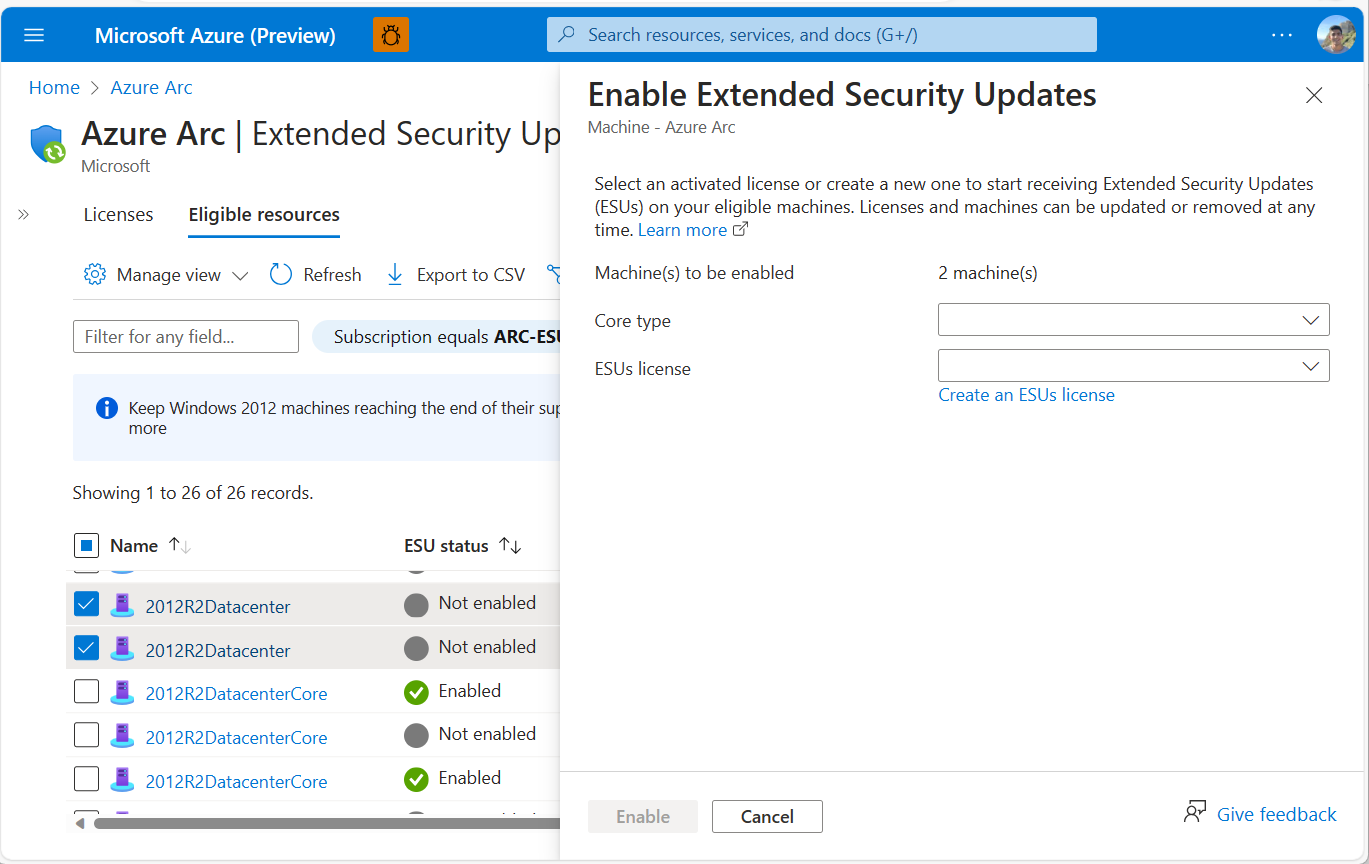Open the top bar ellipsis menu
Viewport: 1369px width, 864px height.
tap(1282, 35)
